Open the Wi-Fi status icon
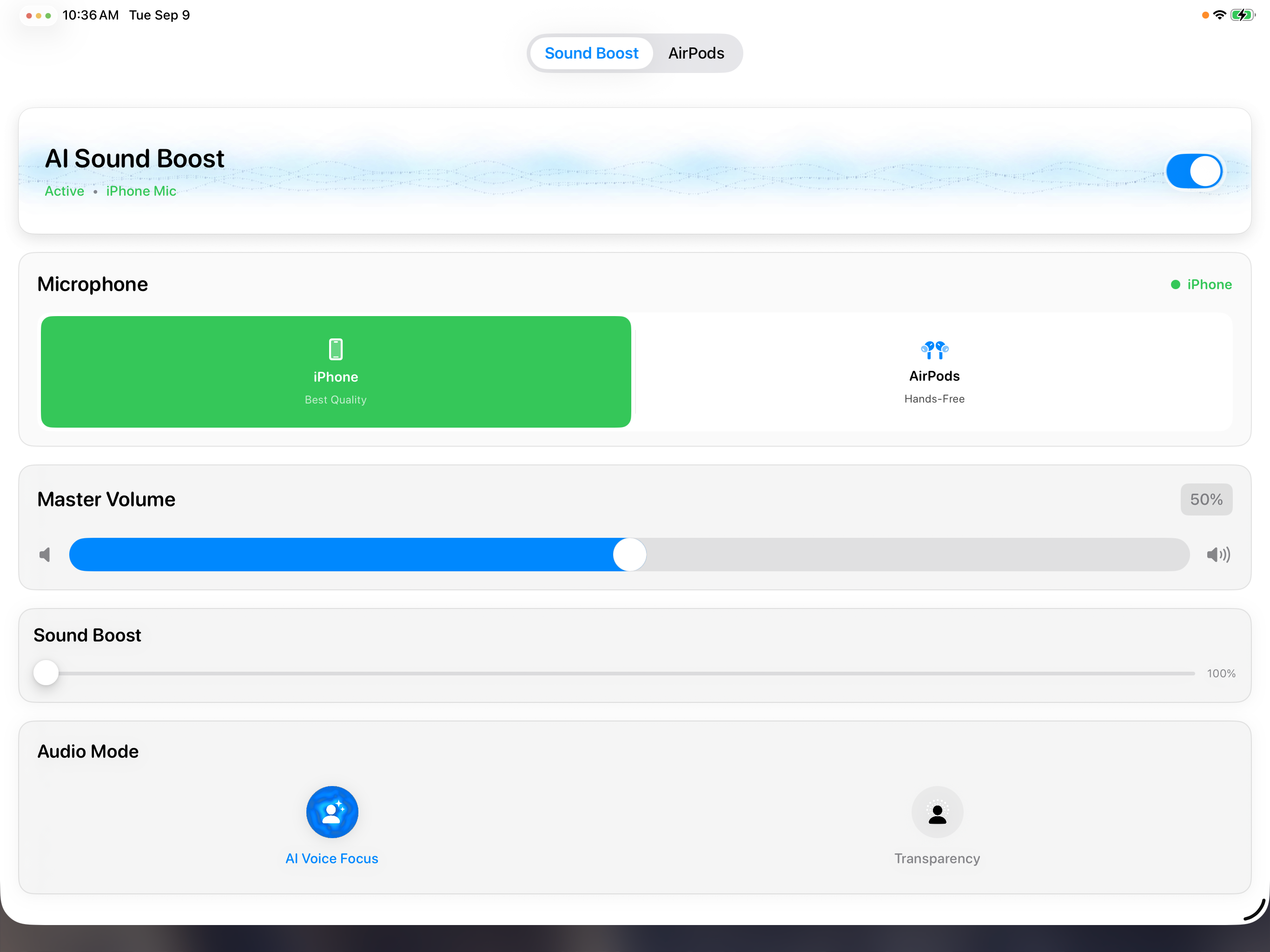Screen dimensions: 1270x952 (1219, 15)
